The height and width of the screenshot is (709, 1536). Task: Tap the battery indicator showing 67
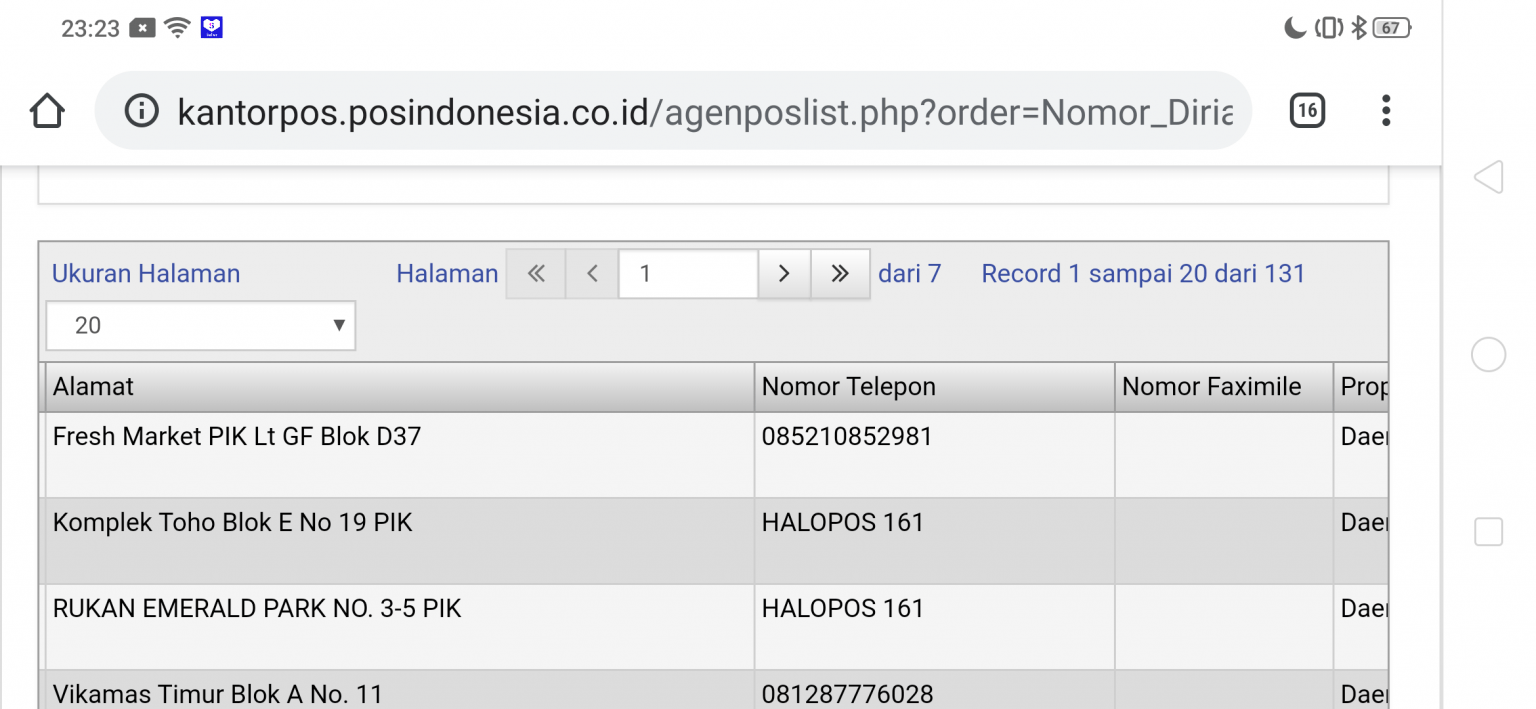tap(1392, 28)
